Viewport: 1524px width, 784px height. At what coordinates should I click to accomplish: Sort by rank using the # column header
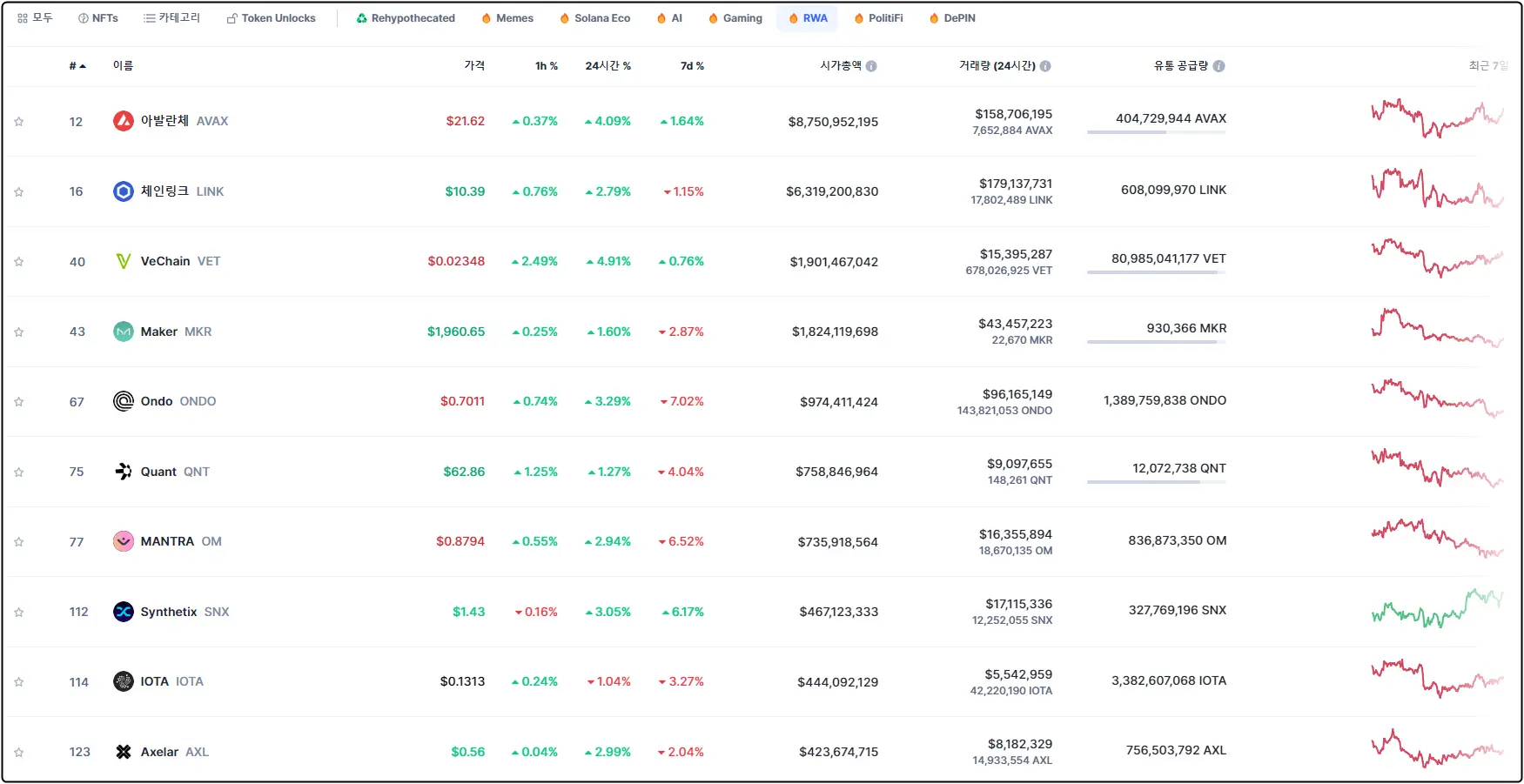[77, 66]
